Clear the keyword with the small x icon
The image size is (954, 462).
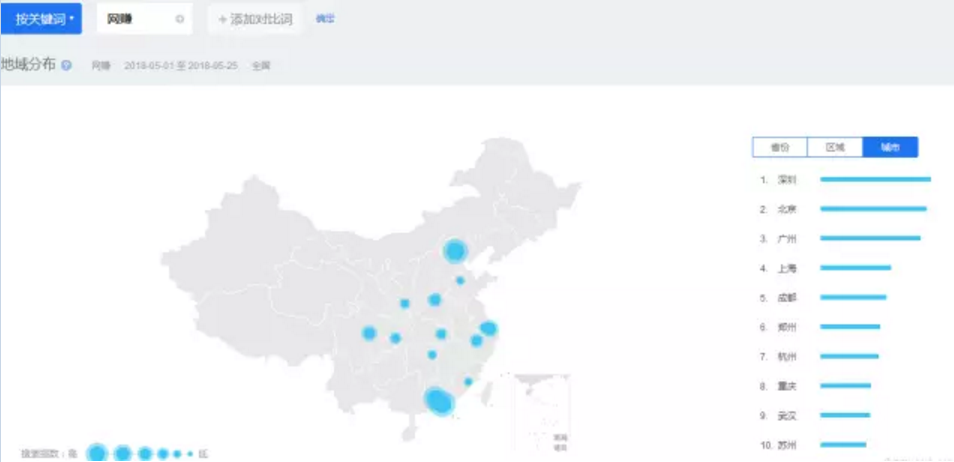[179, 19]
